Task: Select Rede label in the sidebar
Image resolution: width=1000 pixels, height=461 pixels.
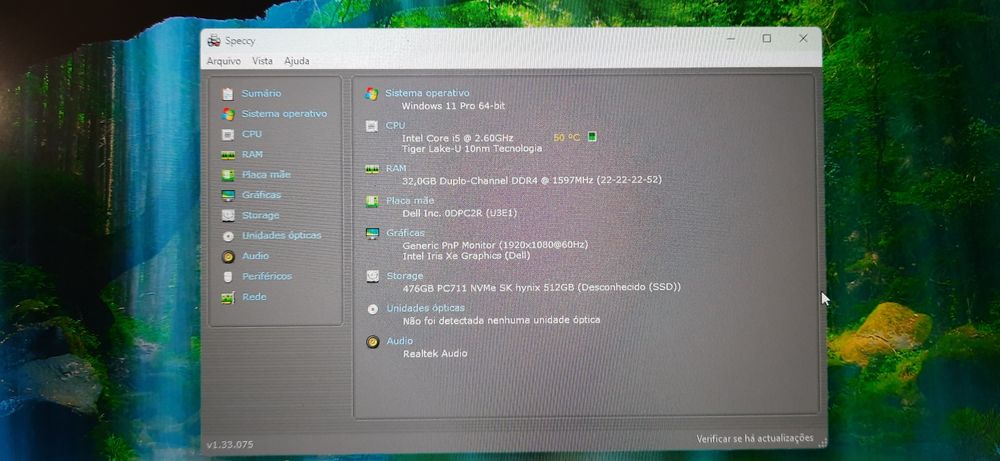Action: click(254, 296)
